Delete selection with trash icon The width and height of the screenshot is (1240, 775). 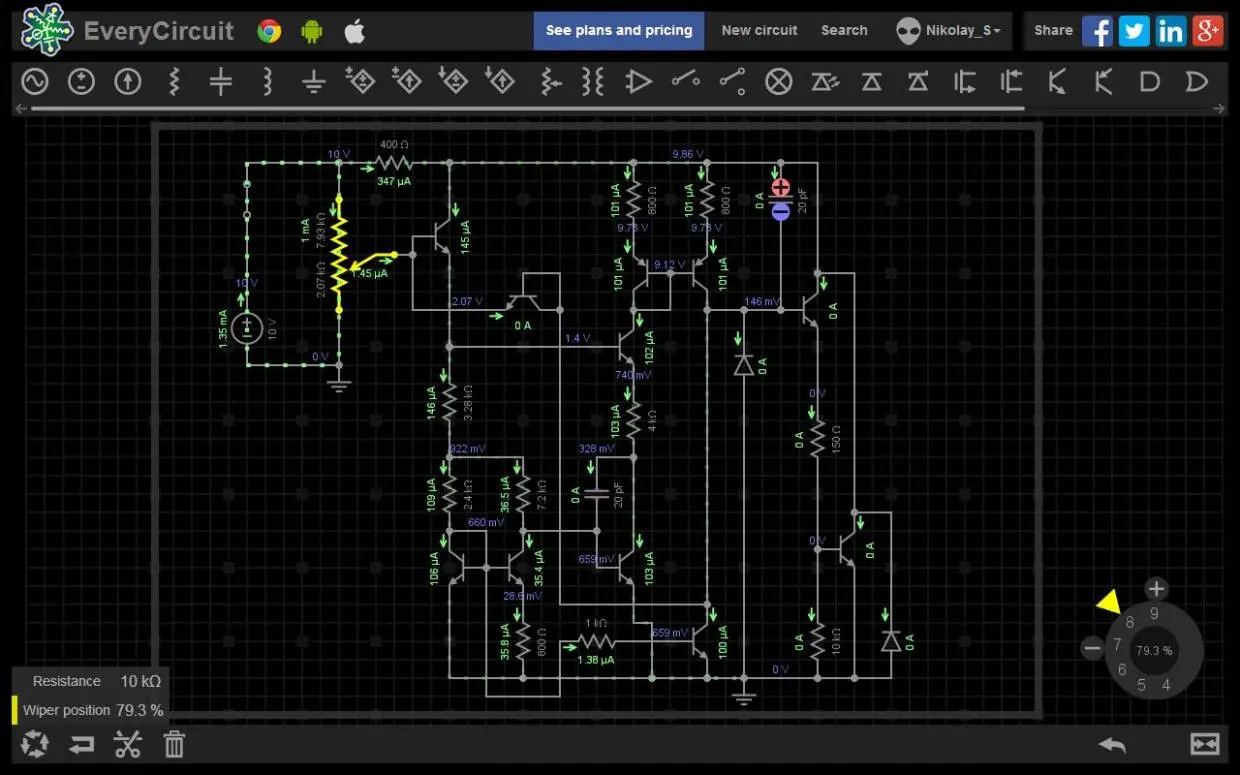click(174, 744)
